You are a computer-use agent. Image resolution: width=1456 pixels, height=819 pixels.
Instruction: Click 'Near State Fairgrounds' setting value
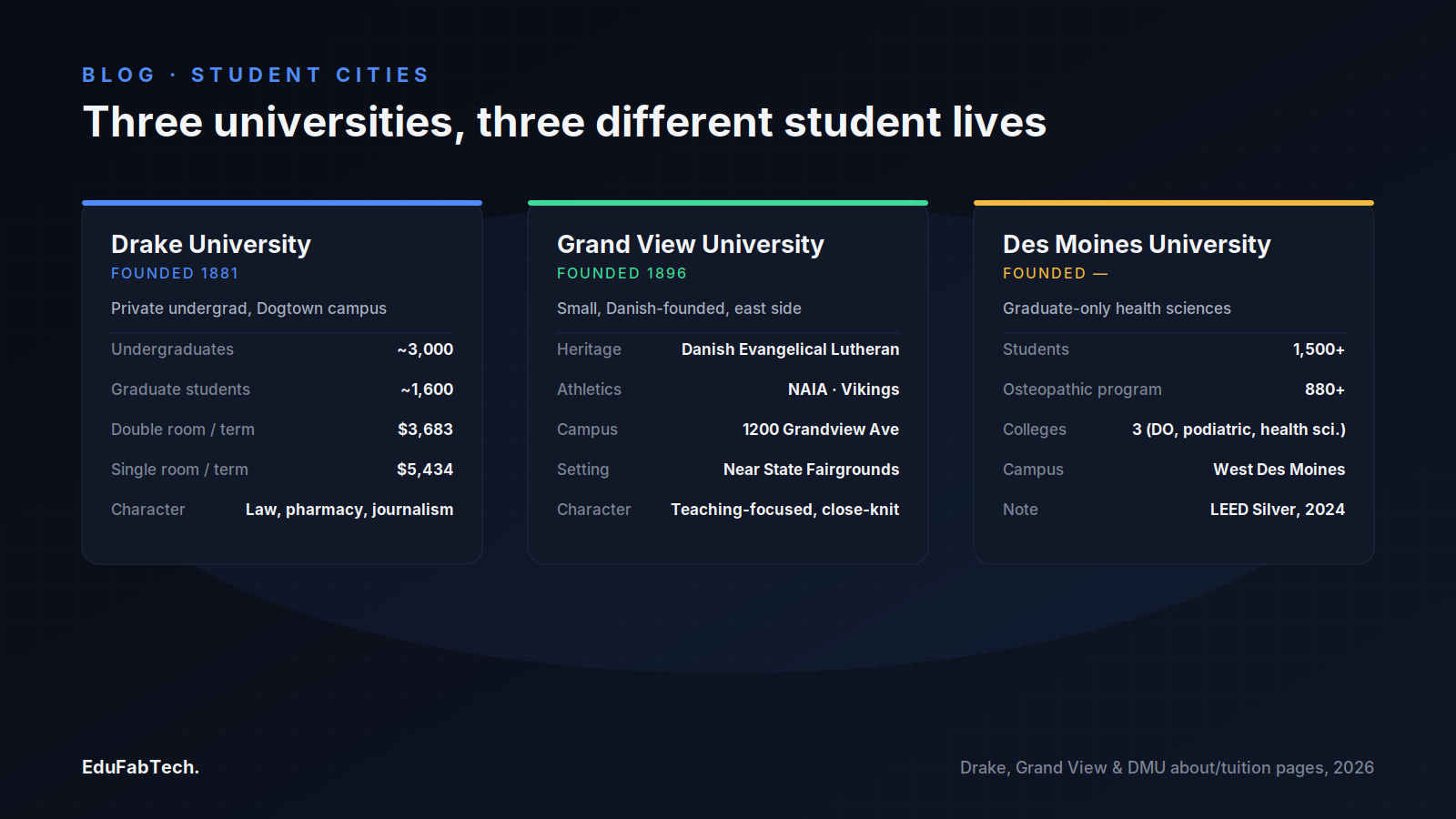tap(811, 470)
